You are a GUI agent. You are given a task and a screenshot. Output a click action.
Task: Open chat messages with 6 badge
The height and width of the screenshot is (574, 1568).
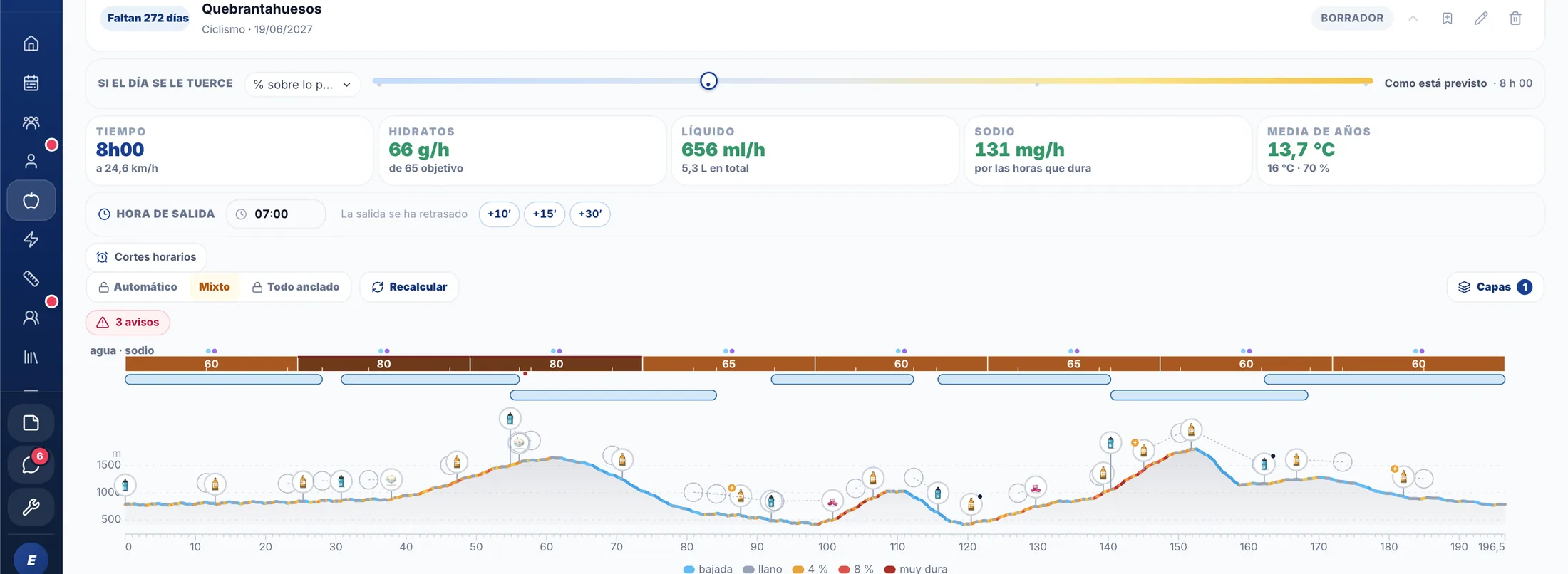coord(31,465)
